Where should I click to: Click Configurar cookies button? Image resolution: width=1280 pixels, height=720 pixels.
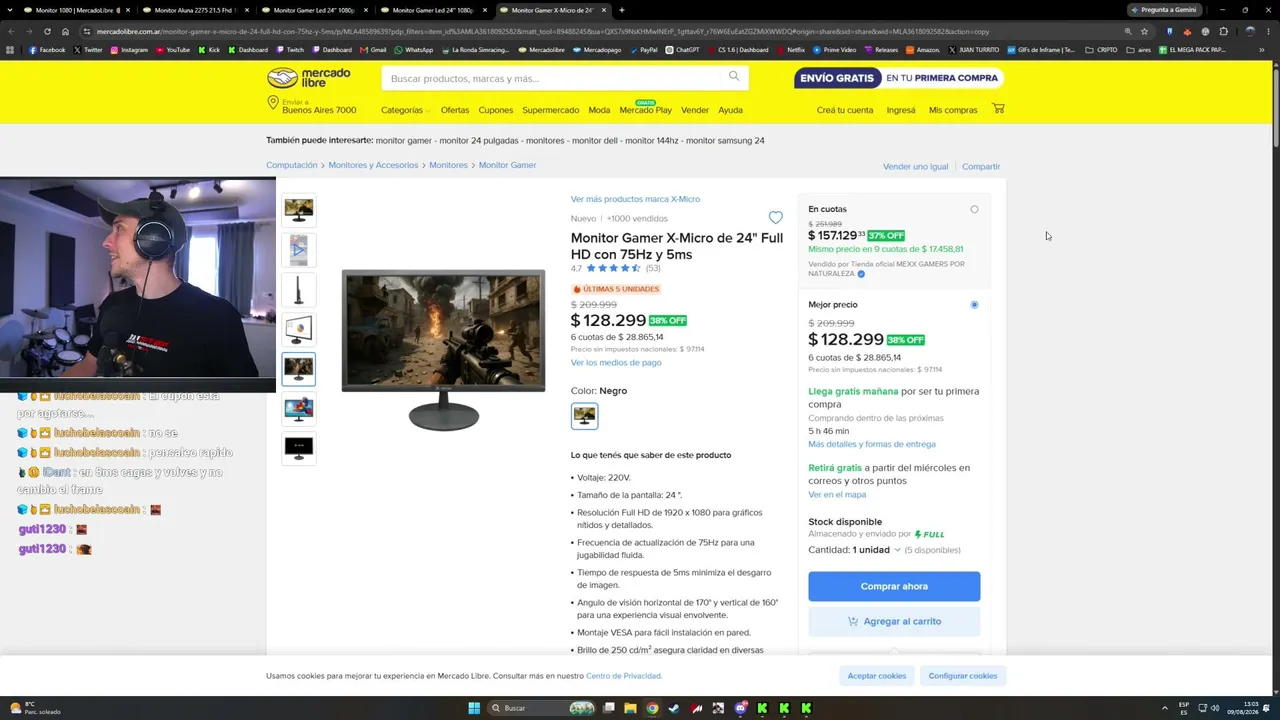coord(963,676)
